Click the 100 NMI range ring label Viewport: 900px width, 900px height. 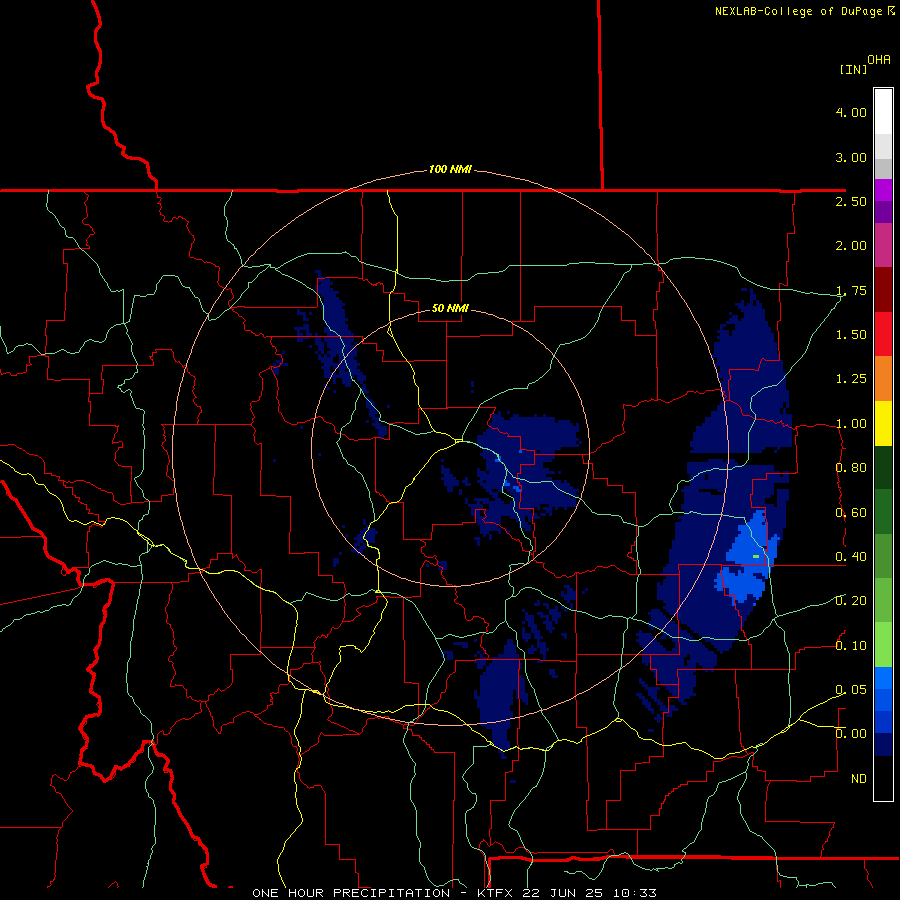click(x=450, y=169)
